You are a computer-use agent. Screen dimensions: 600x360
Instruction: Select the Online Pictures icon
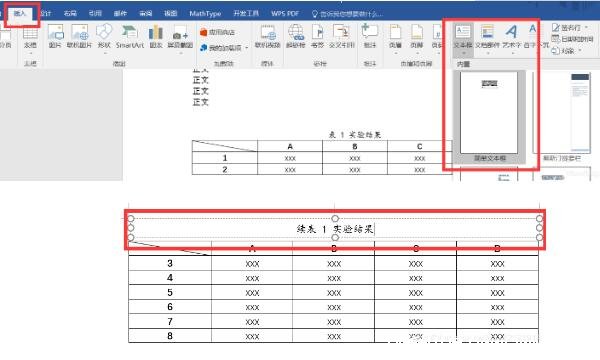pos(79,37)
